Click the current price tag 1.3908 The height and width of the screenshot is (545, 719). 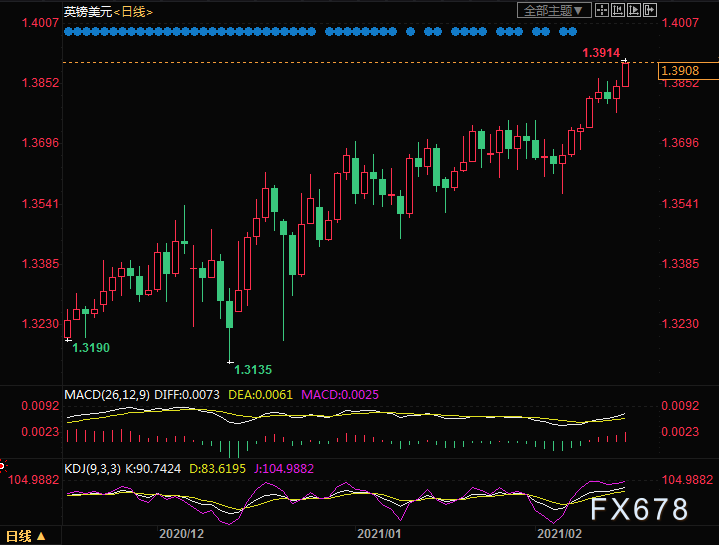pyautogui.click(x=688, y=71)
